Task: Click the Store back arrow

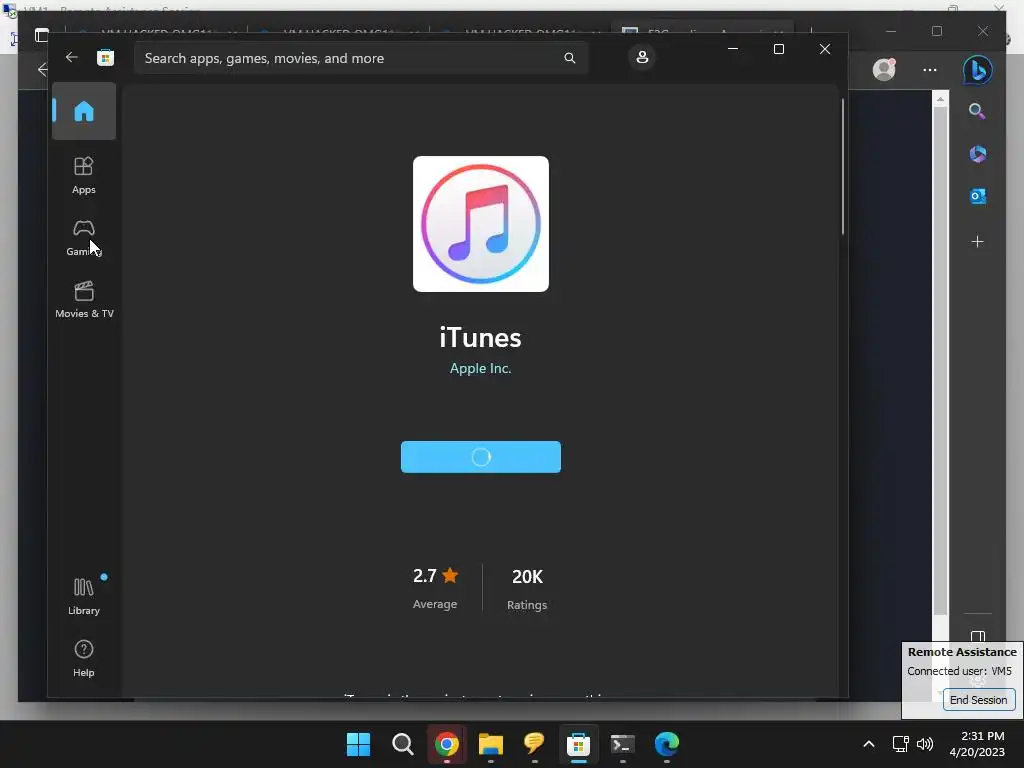Action: click(x=71, y=57)
